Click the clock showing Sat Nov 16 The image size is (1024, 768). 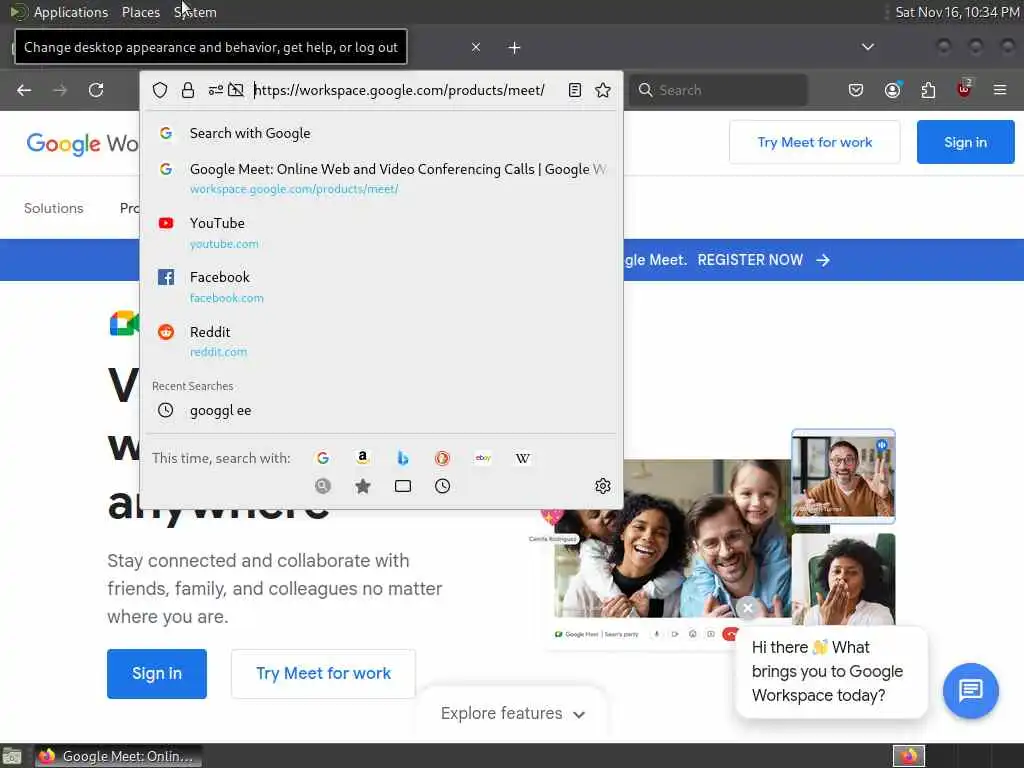(x=957, y=12)
